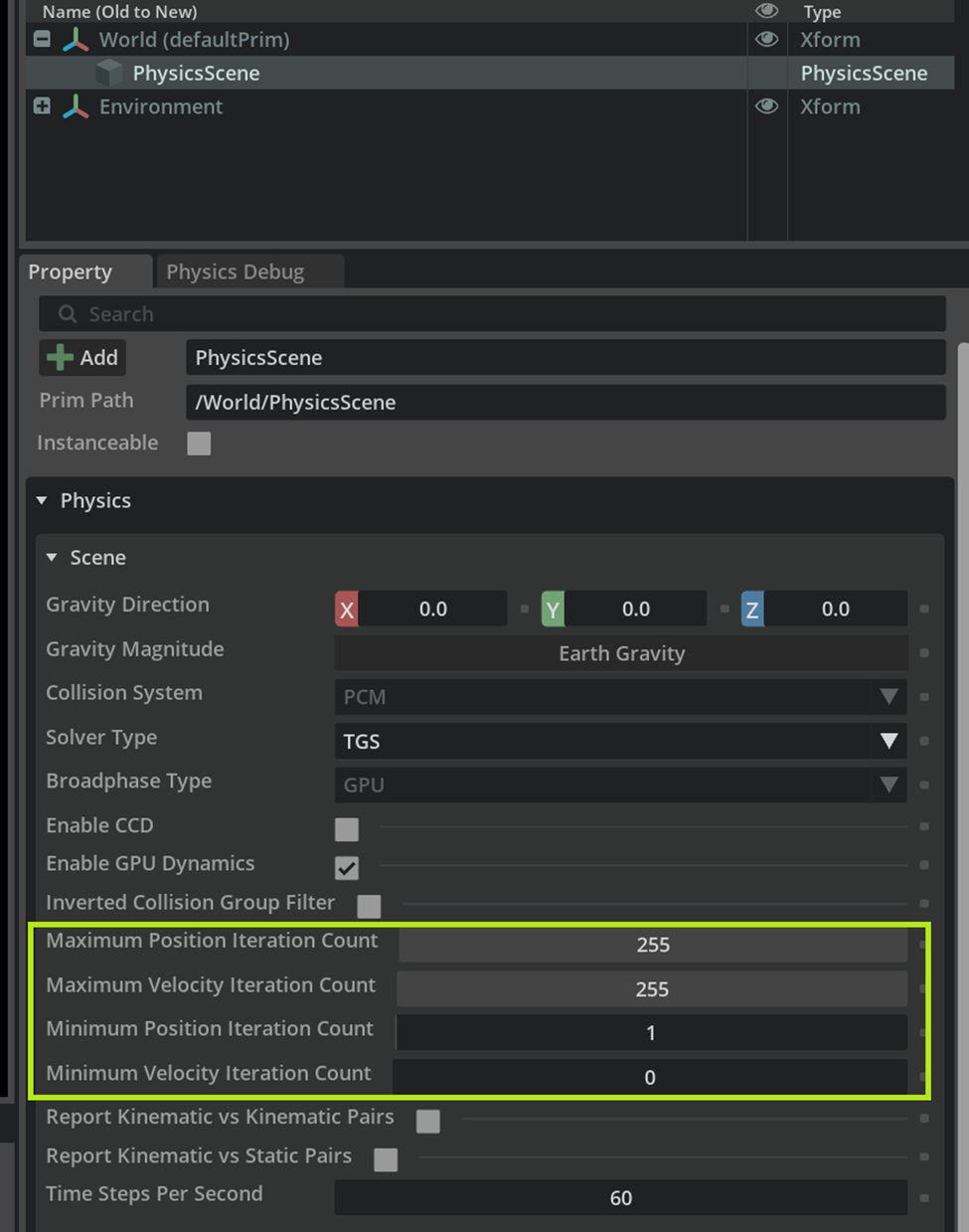Click the Add button
Viewport: 969px width, 1232px height.
[82, 357]
